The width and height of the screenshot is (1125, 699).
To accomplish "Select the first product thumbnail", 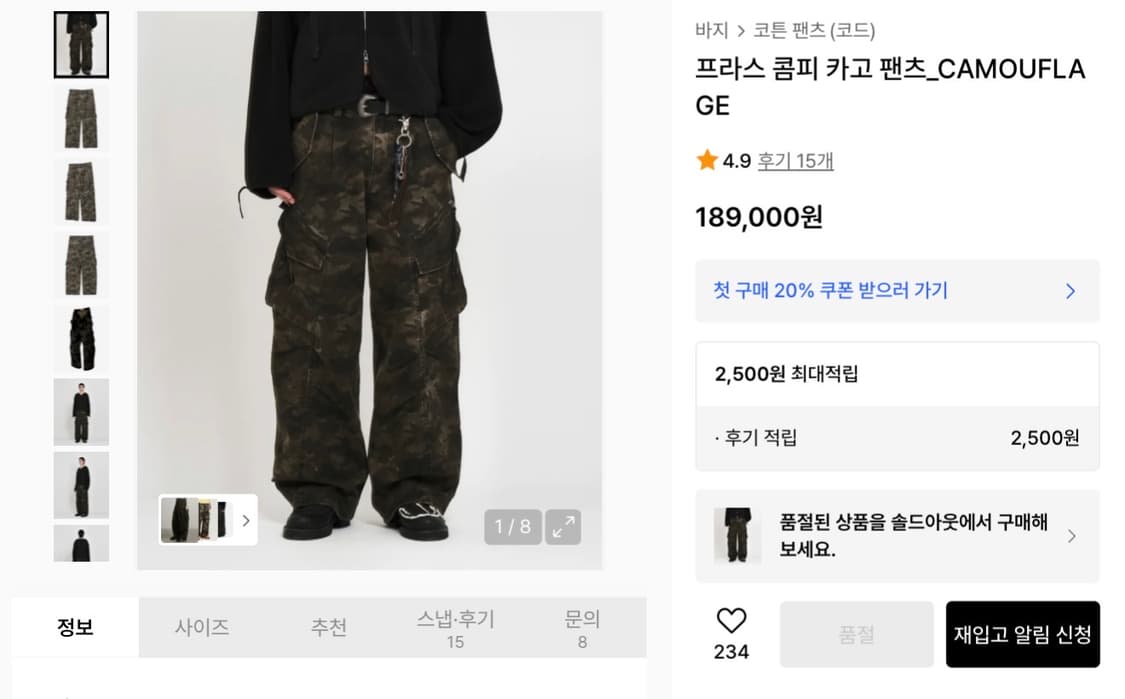I will tap(81, 45).
